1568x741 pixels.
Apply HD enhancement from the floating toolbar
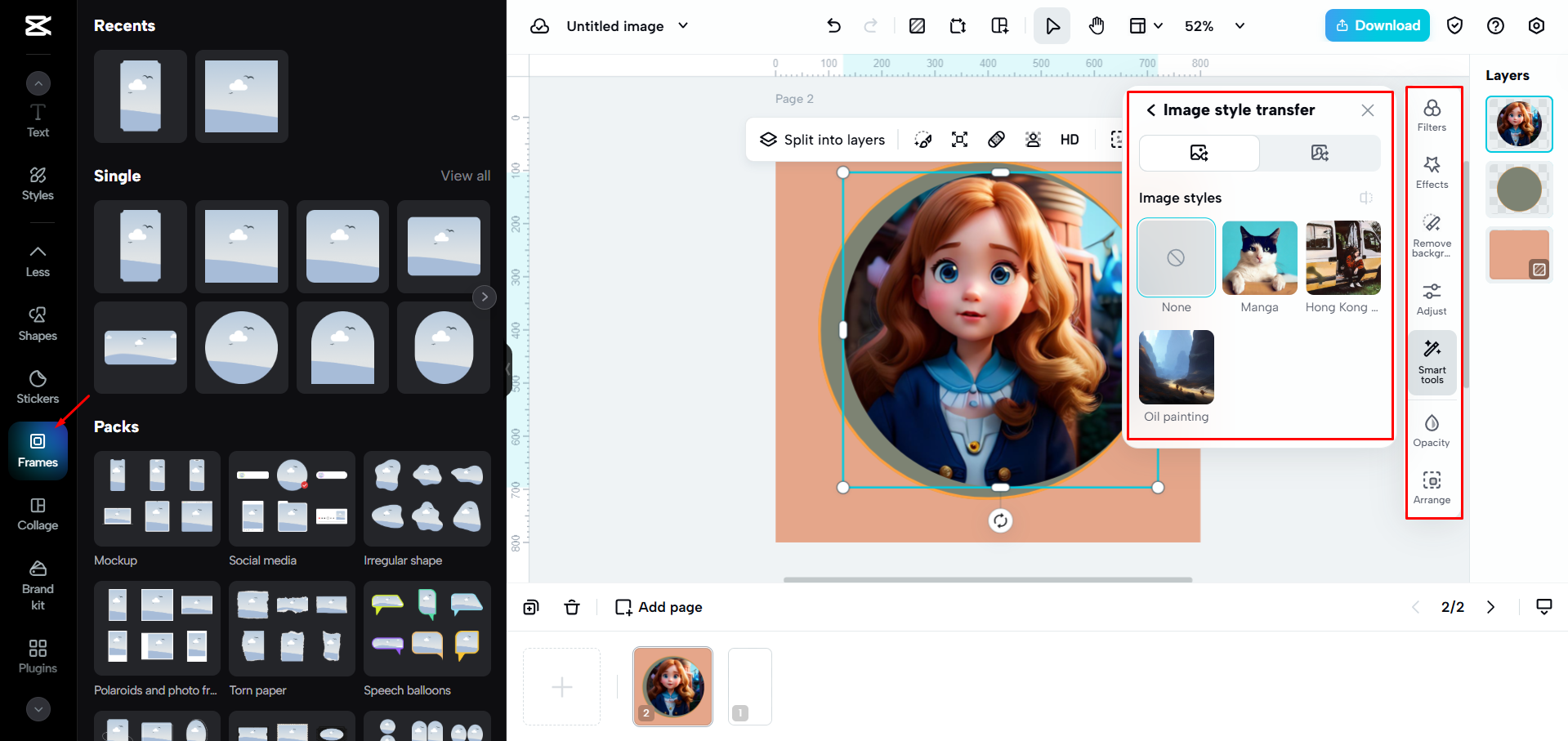click(1069, 139)
